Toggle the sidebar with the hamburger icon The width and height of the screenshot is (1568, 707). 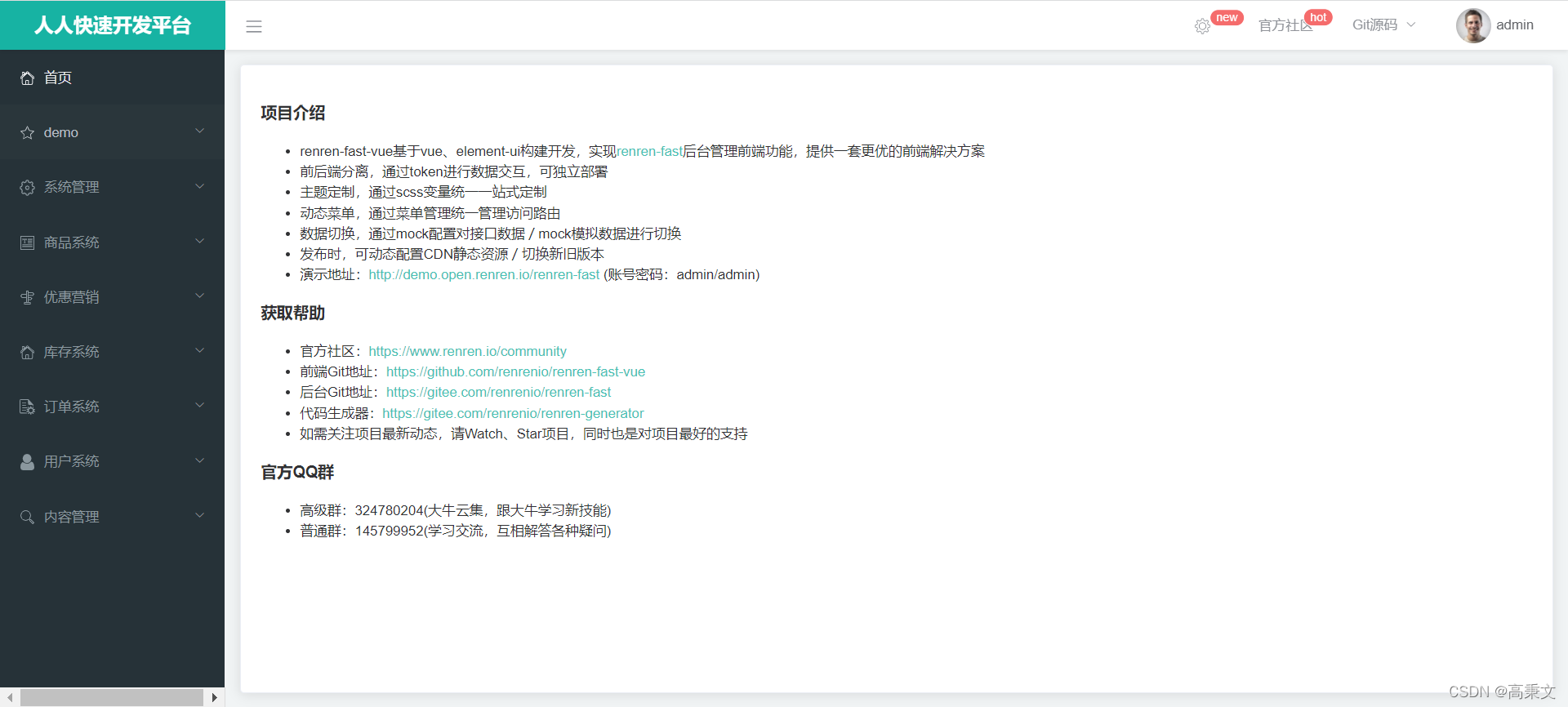click(x=254, y=26)
